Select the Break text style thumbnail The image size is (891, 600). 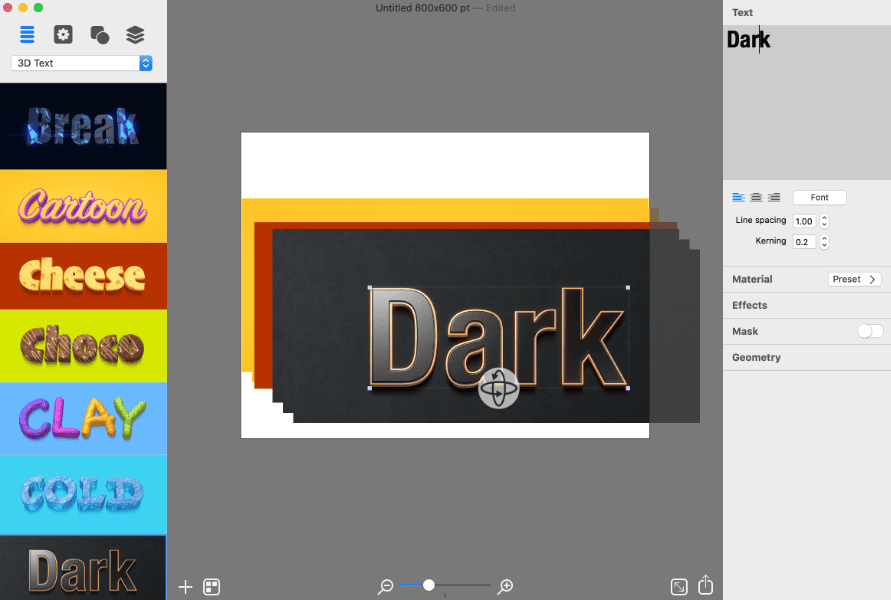[x=84, y=126]
